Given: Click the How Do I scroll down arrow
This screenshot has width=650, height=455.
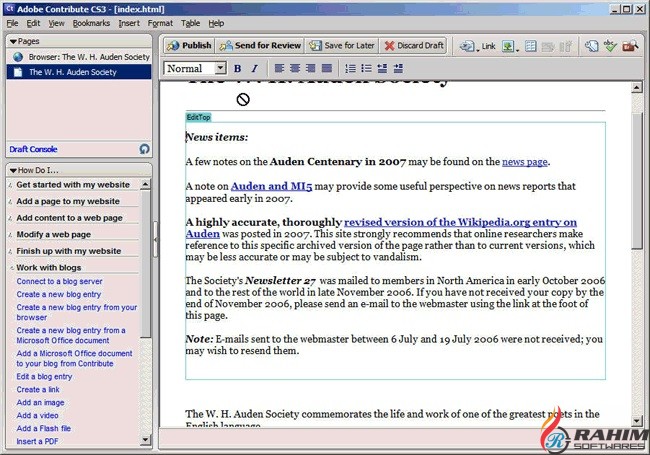Looking at the screenshot, I should click(x=146, y=440).
